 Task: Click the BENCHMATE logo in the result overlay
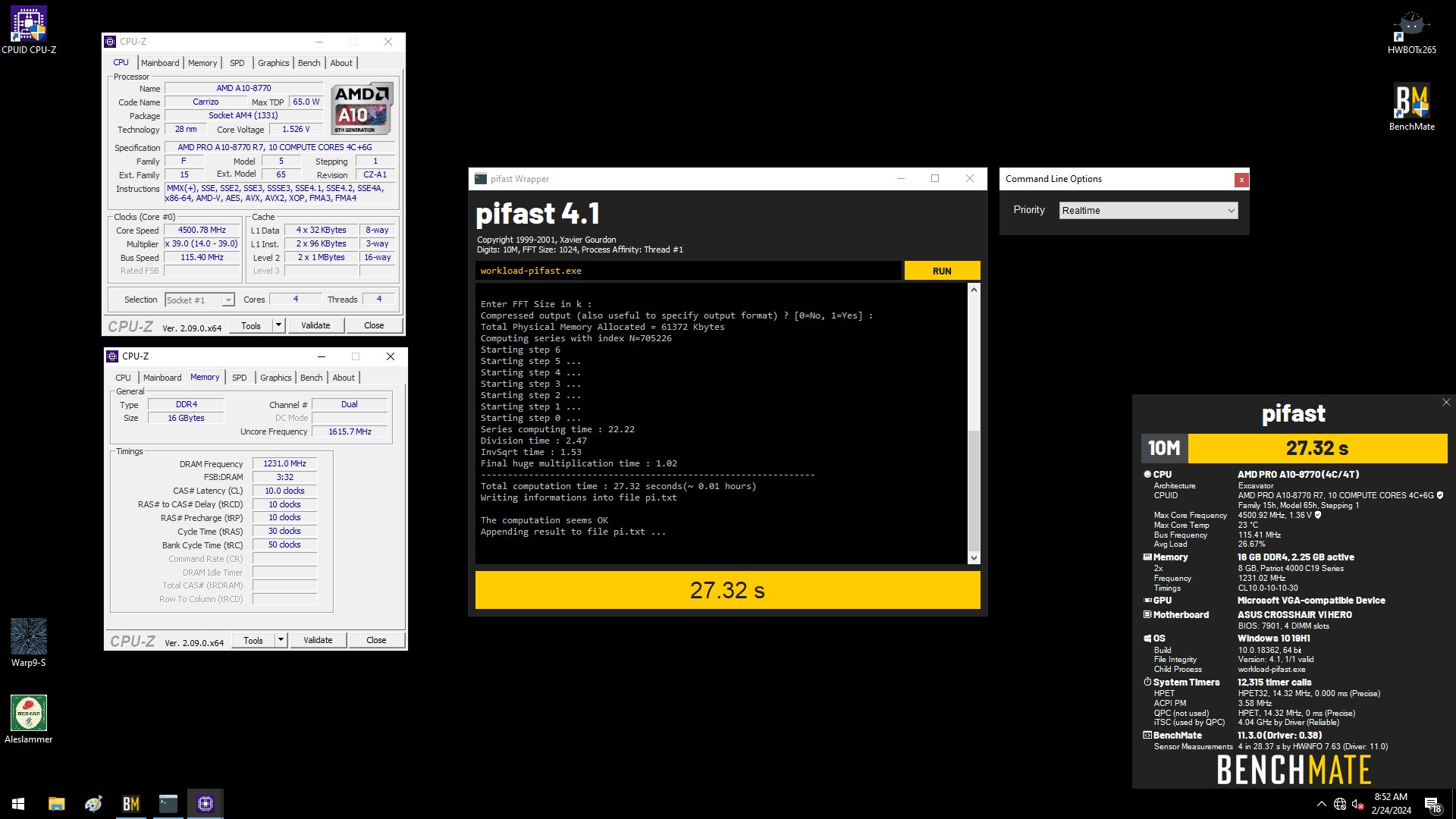(1294, 770)
